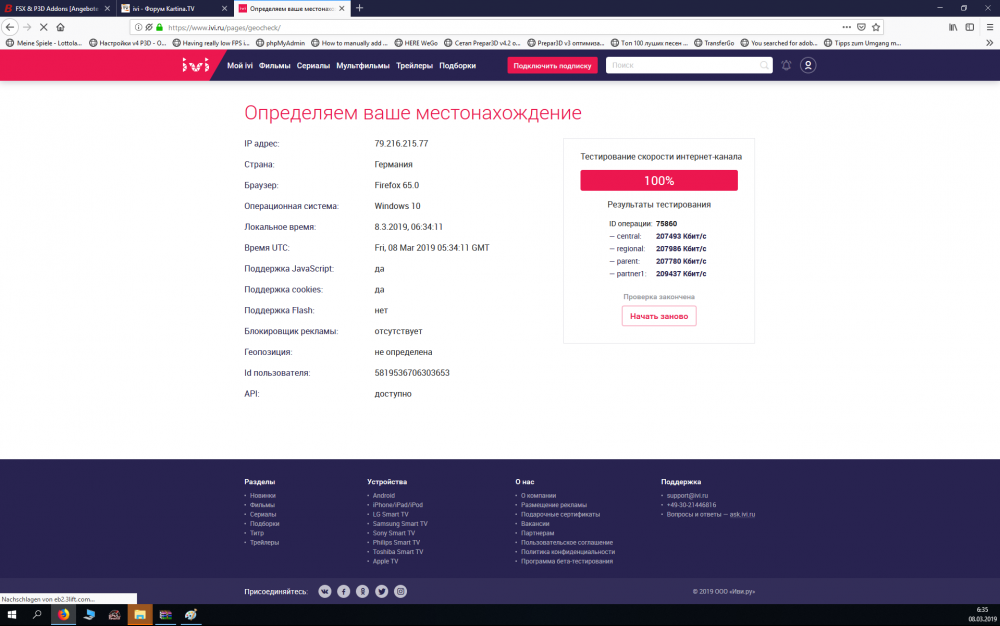This screenshot has width=1000, height=626.
Task: Open the Вакансии footer link
Action: [534, 523]
